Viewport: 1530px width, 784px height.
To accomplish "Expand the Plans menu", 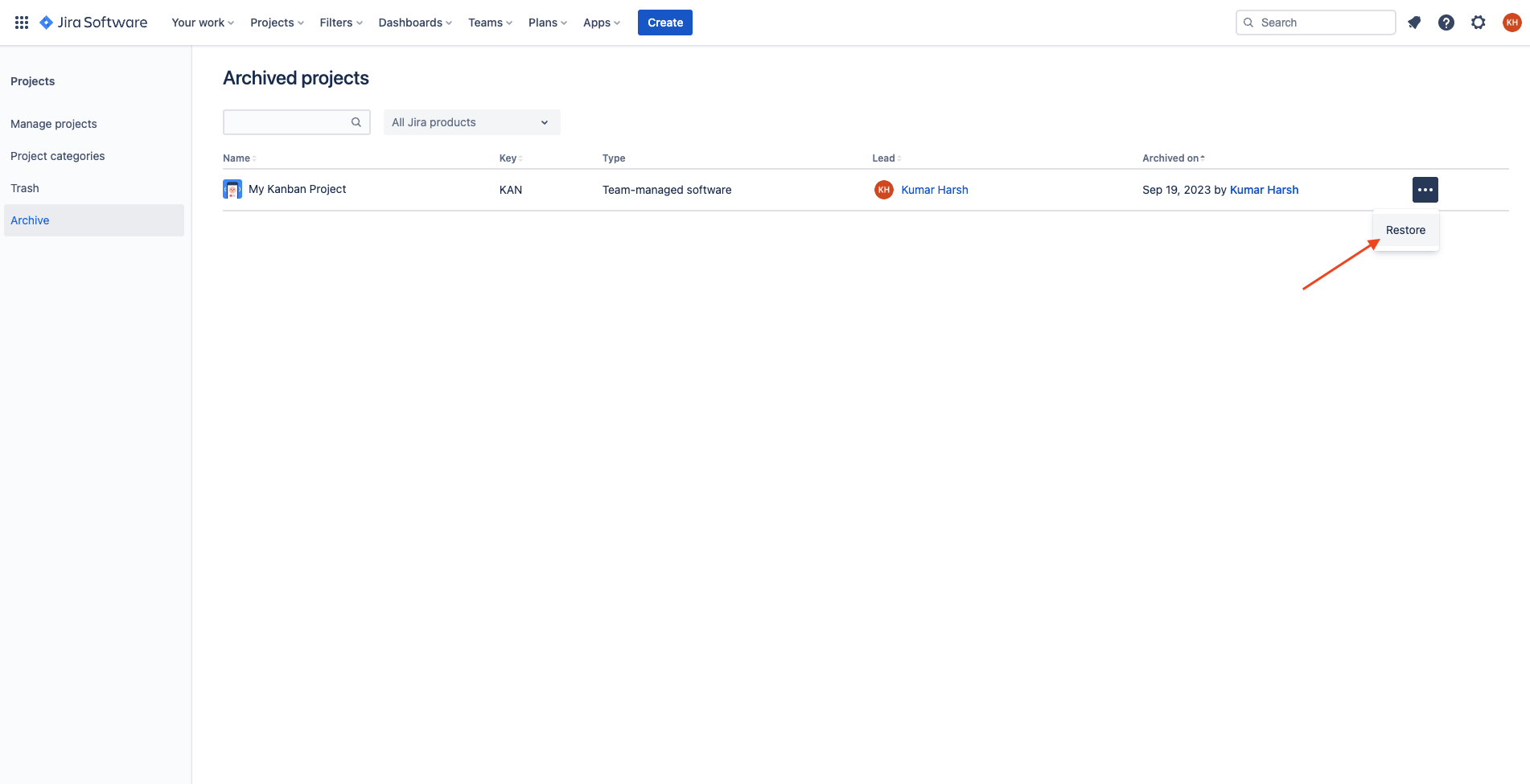I will click(547, 22).
